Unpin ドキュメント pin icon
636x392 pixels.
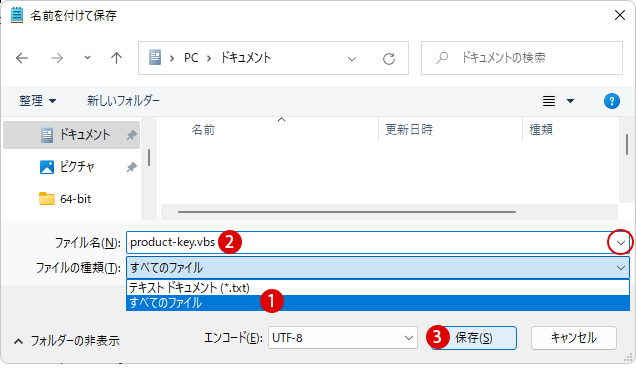tap(131, 135)
